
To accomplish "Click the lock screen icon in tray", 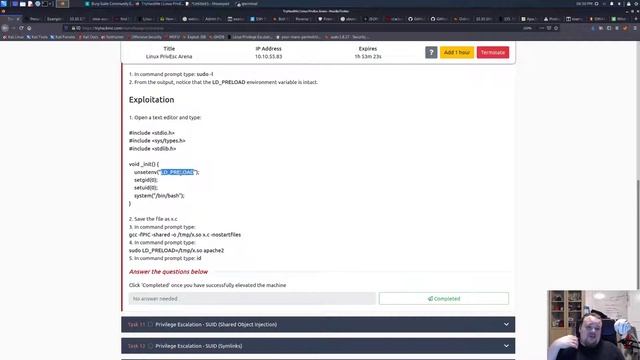I will [629, 4].
